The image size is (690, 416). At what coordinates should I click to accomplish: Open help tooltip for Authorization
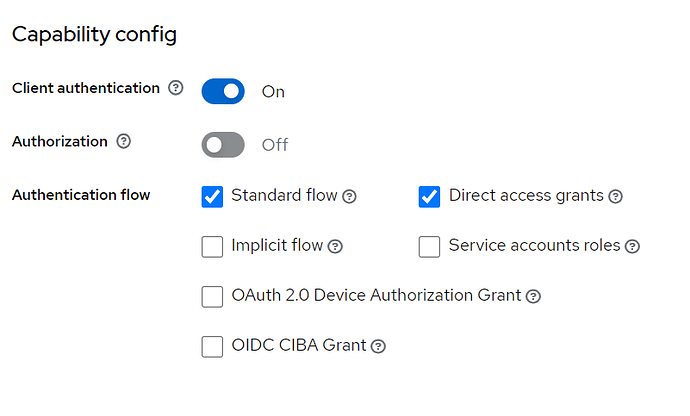[124, 142]
